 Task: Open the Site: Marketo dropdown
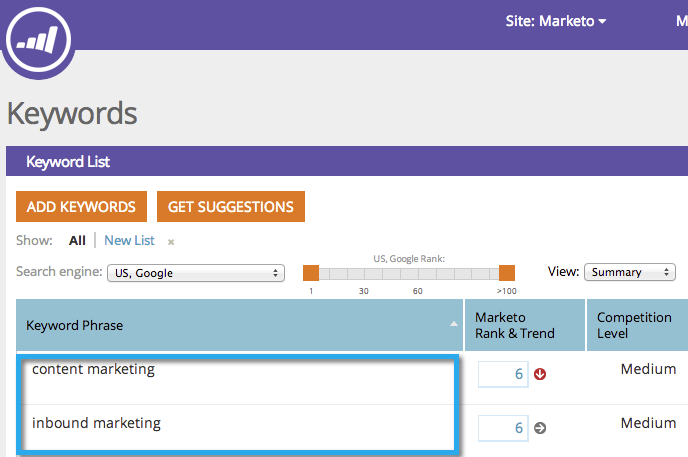[x=557, y=21]
